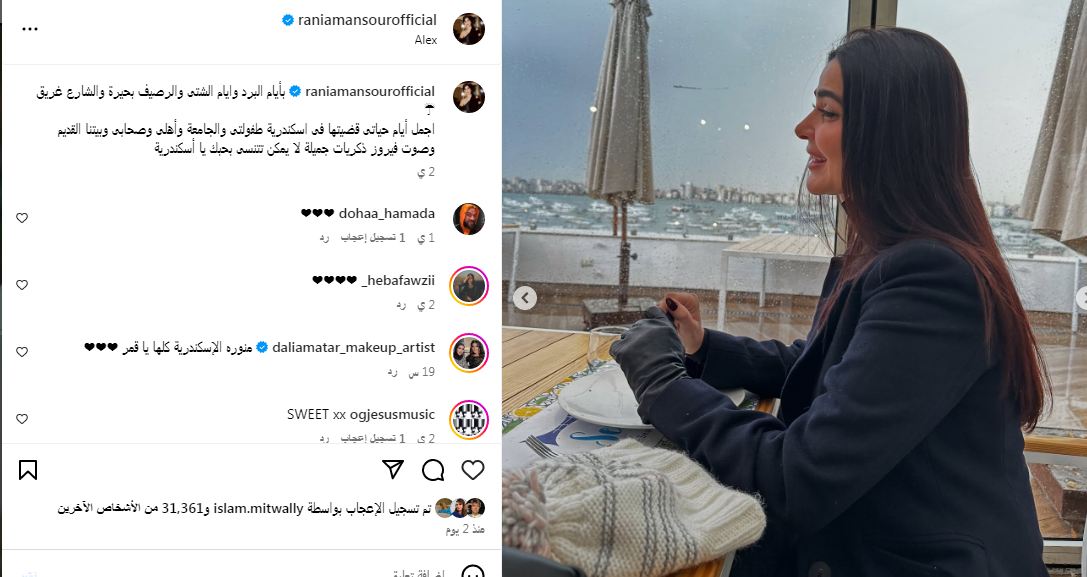Reply to daliamatar_makeup_artist's comment
Viewport: 1087px width, 577px height.
[392, 372]
